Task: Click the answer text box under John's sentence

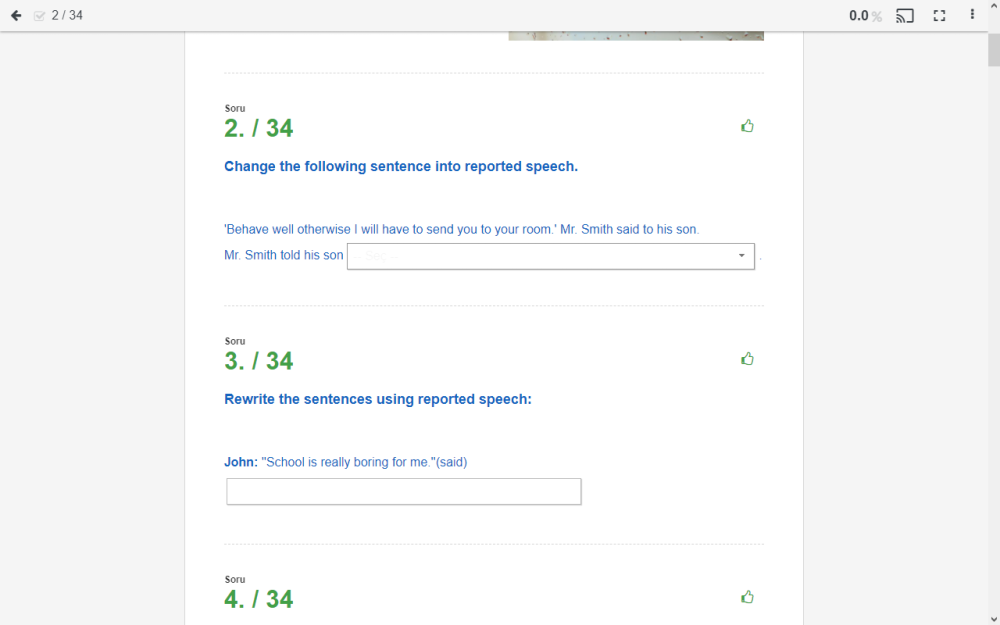Action: coord(403,492)
